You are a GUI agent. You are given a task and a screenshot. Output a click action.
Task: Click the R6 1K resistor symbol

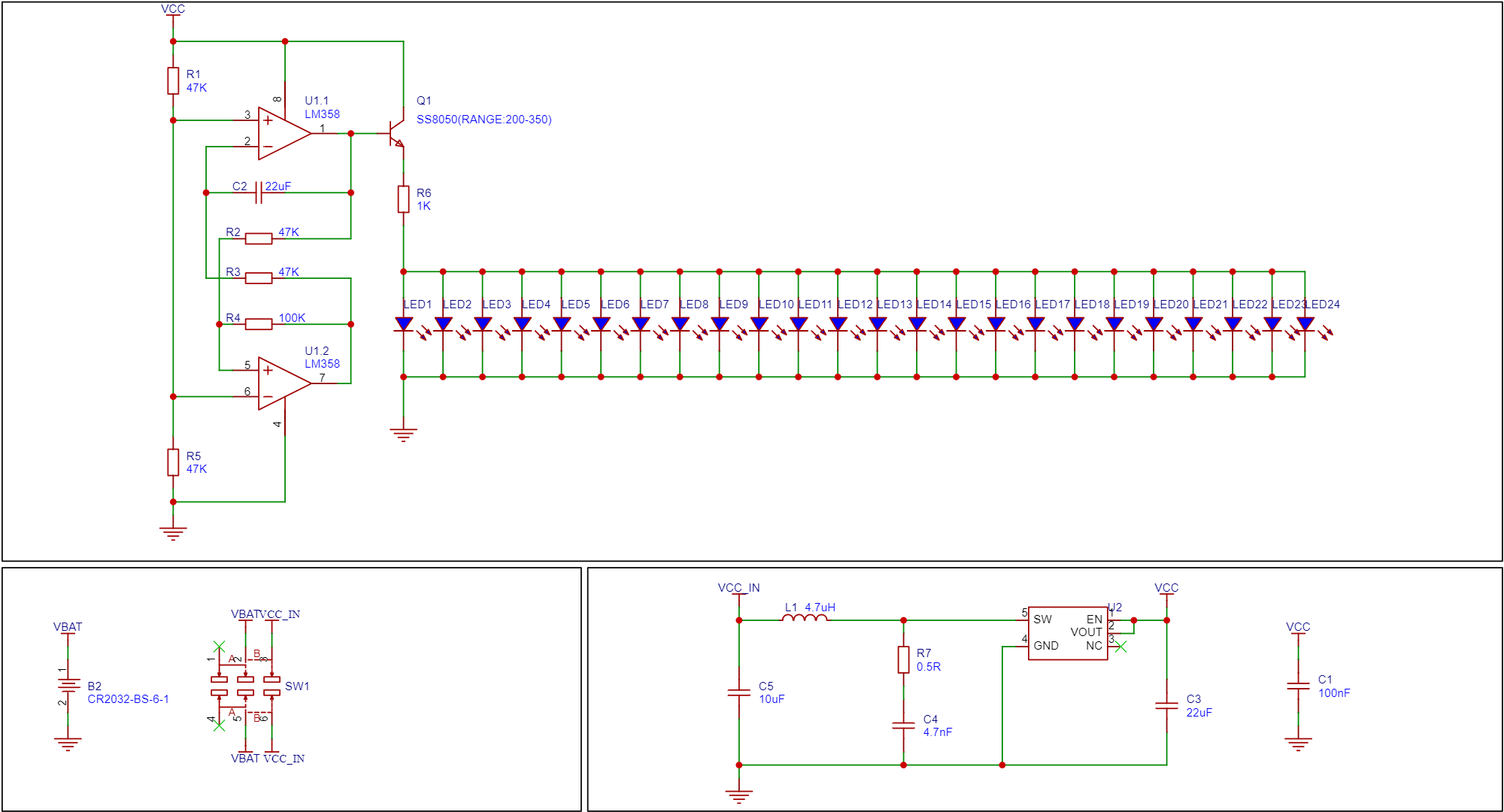(404, 199)
